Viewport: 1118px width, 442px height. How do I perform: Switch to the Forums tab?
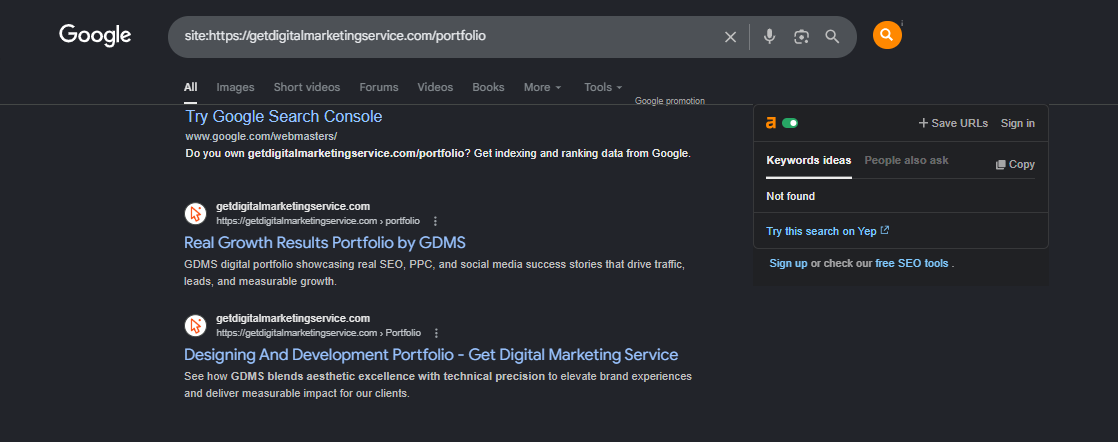379,87
